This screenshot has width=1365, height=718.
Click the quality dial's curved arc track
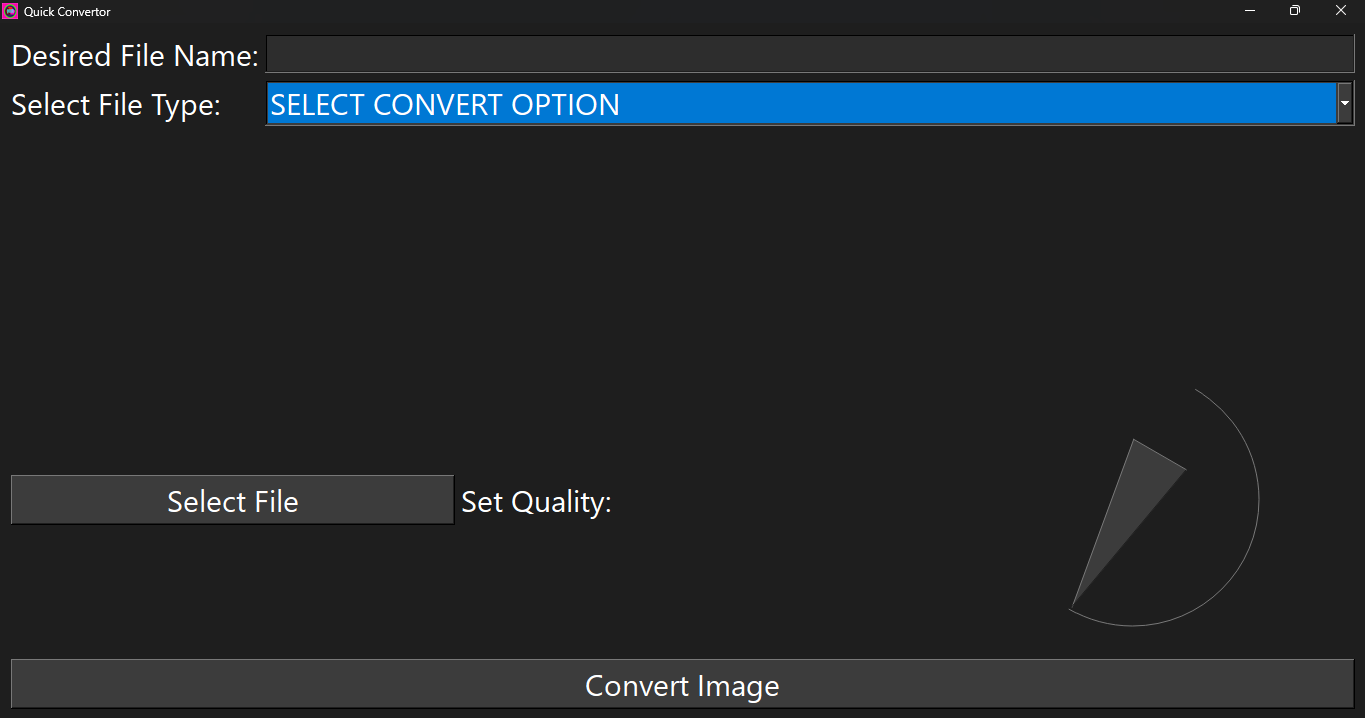pos(1258,500)
